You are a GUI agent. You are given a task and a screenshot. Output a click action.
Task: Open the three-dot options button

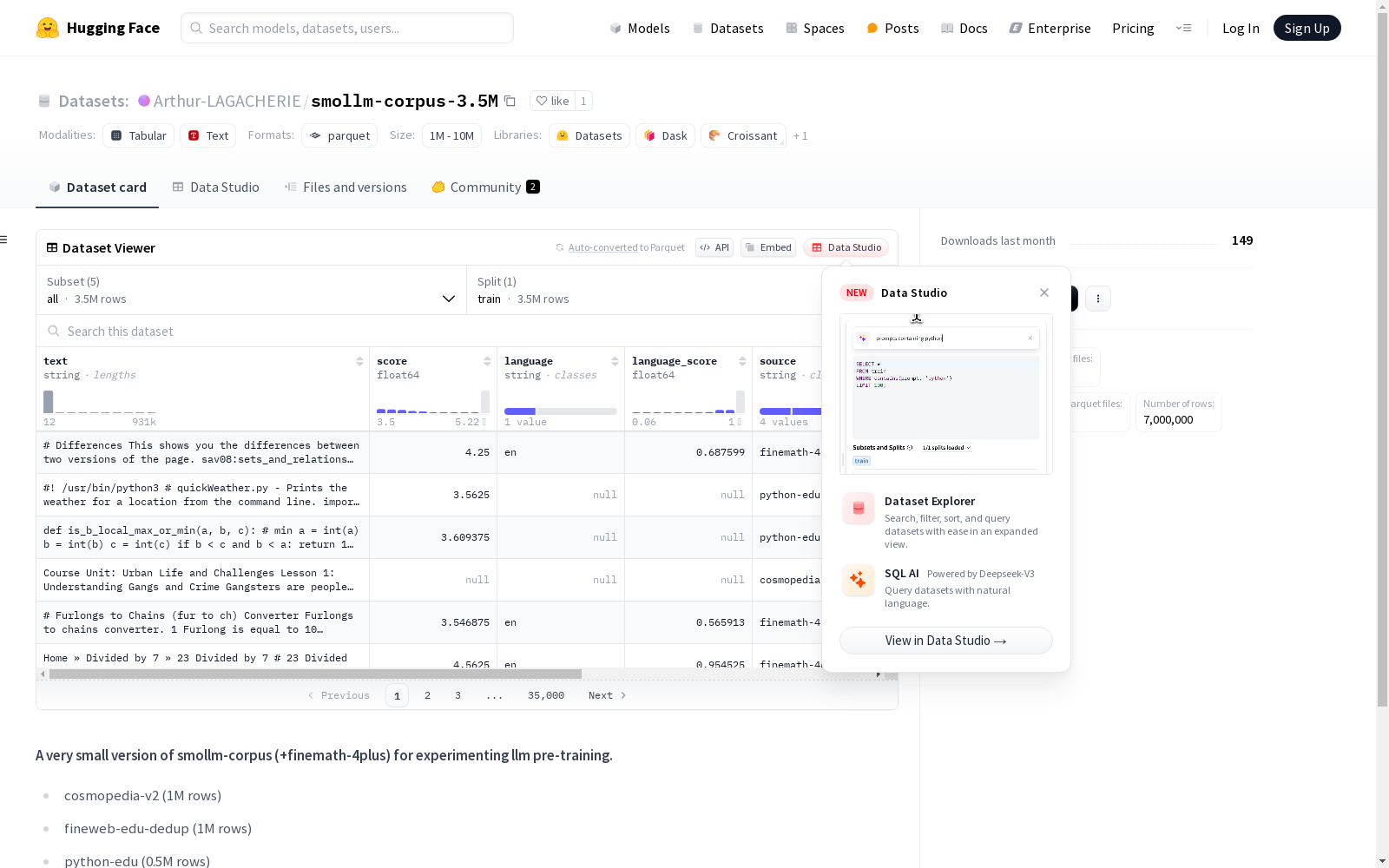[1098, 299]
